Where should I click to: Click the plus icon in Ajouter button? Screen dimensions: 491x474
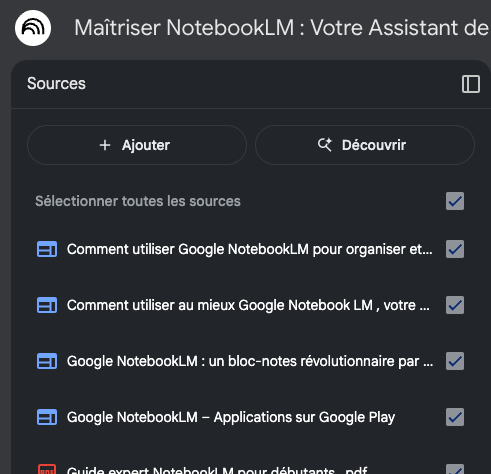(105, 145)
